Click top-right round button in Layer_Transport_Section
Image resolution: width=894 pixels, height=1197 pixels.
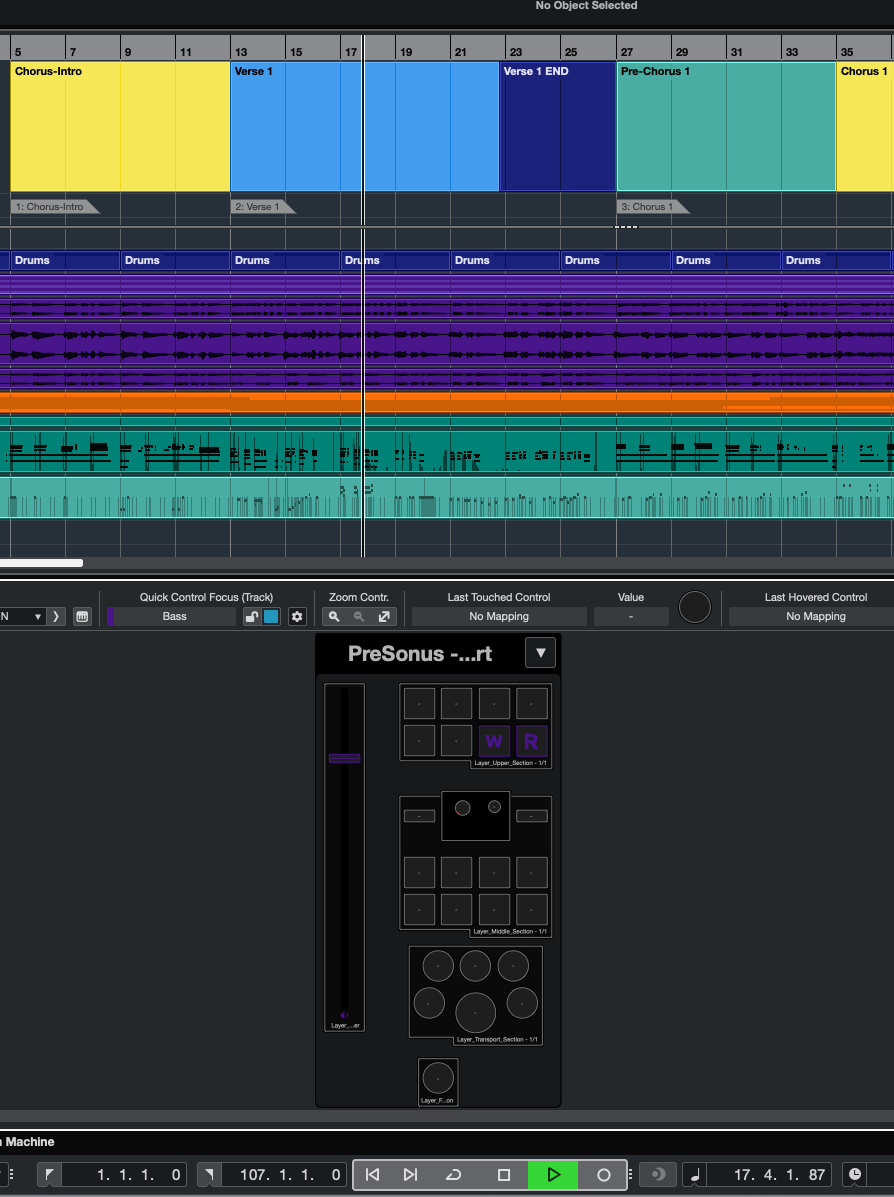click(x=513, y=966)
